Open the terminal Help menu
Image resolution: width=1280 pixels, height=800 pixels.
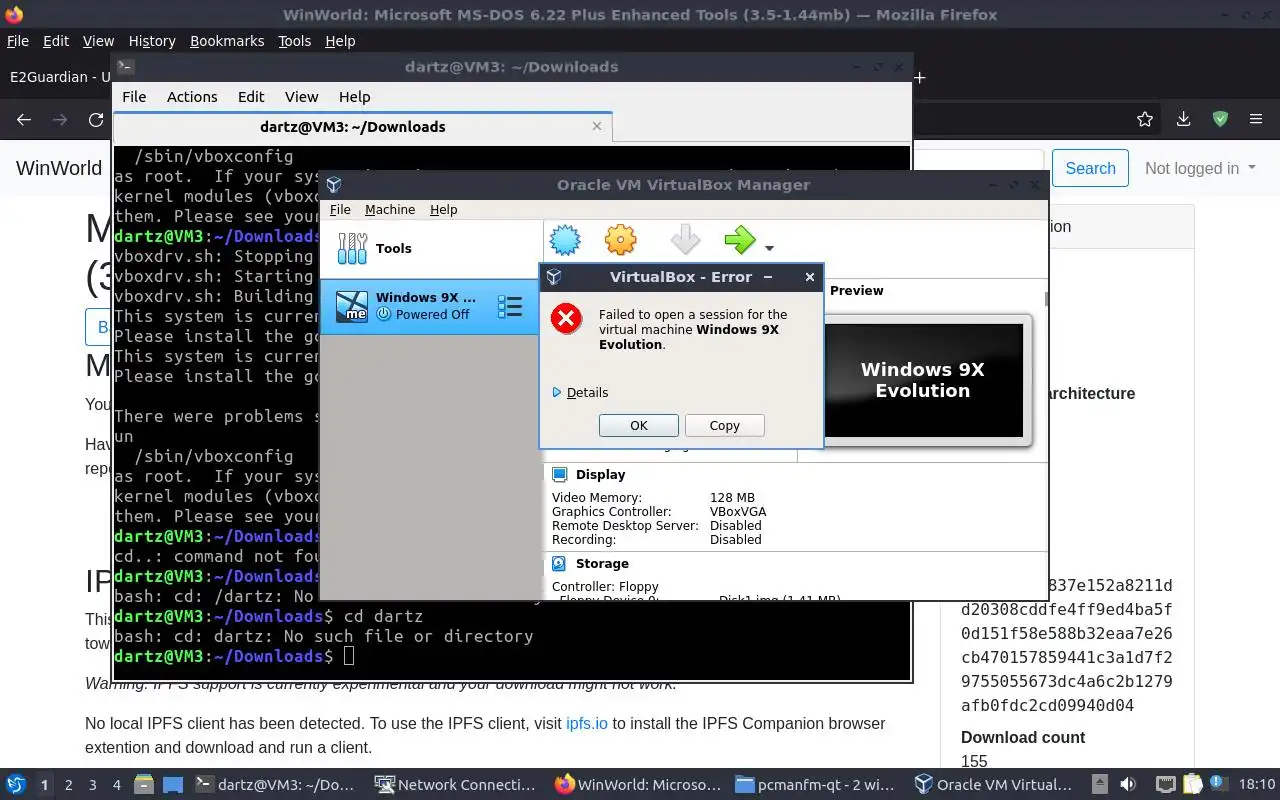coord(354,97)
